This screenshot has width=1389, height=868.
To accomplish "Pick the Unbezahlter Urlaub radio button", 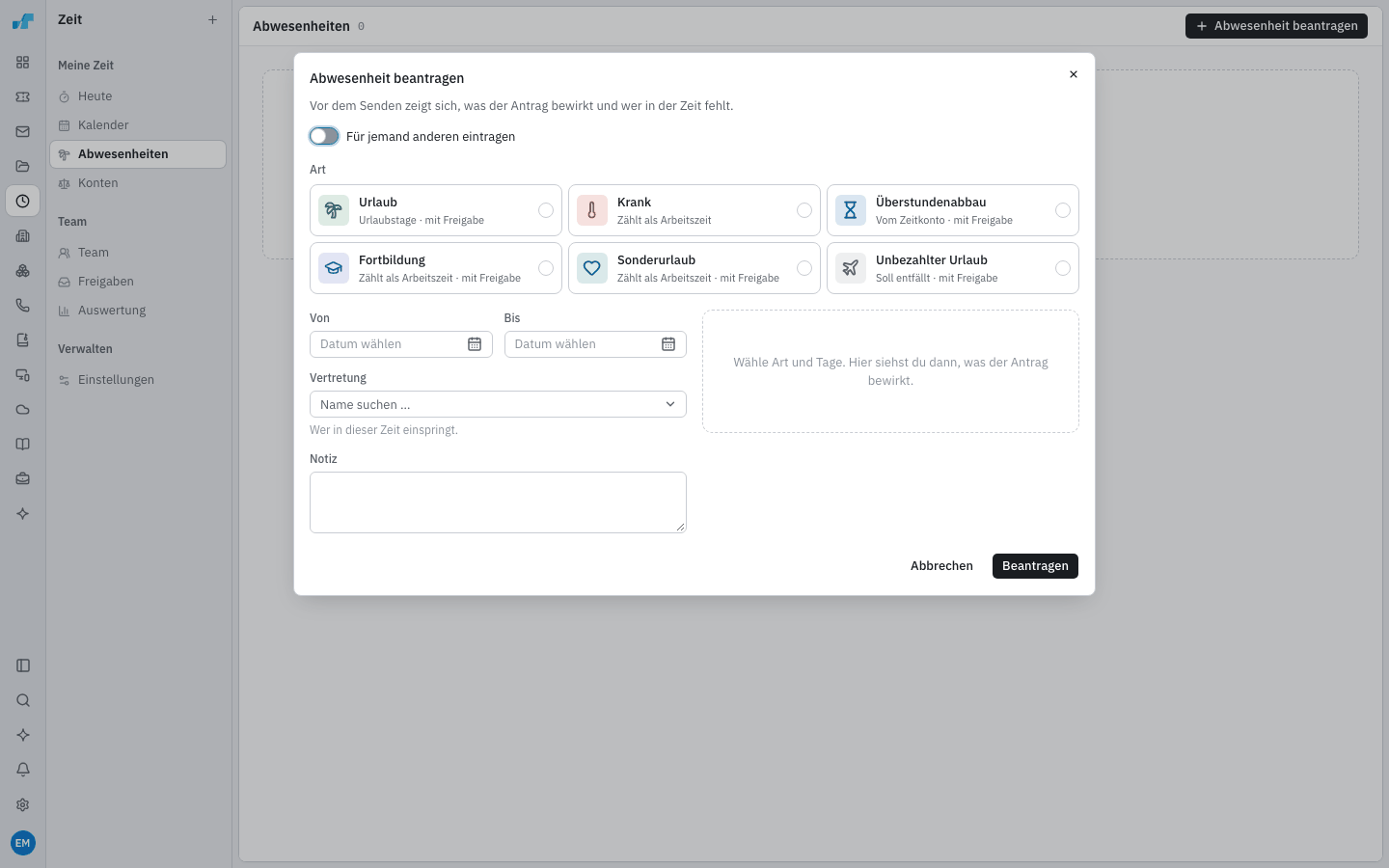I will point(1063,268).
